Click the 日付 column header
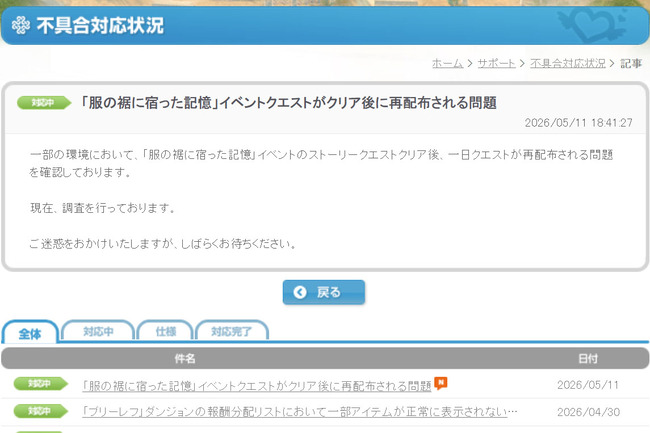The width and height of the screenshot is (650, 433). pos(588,358)
